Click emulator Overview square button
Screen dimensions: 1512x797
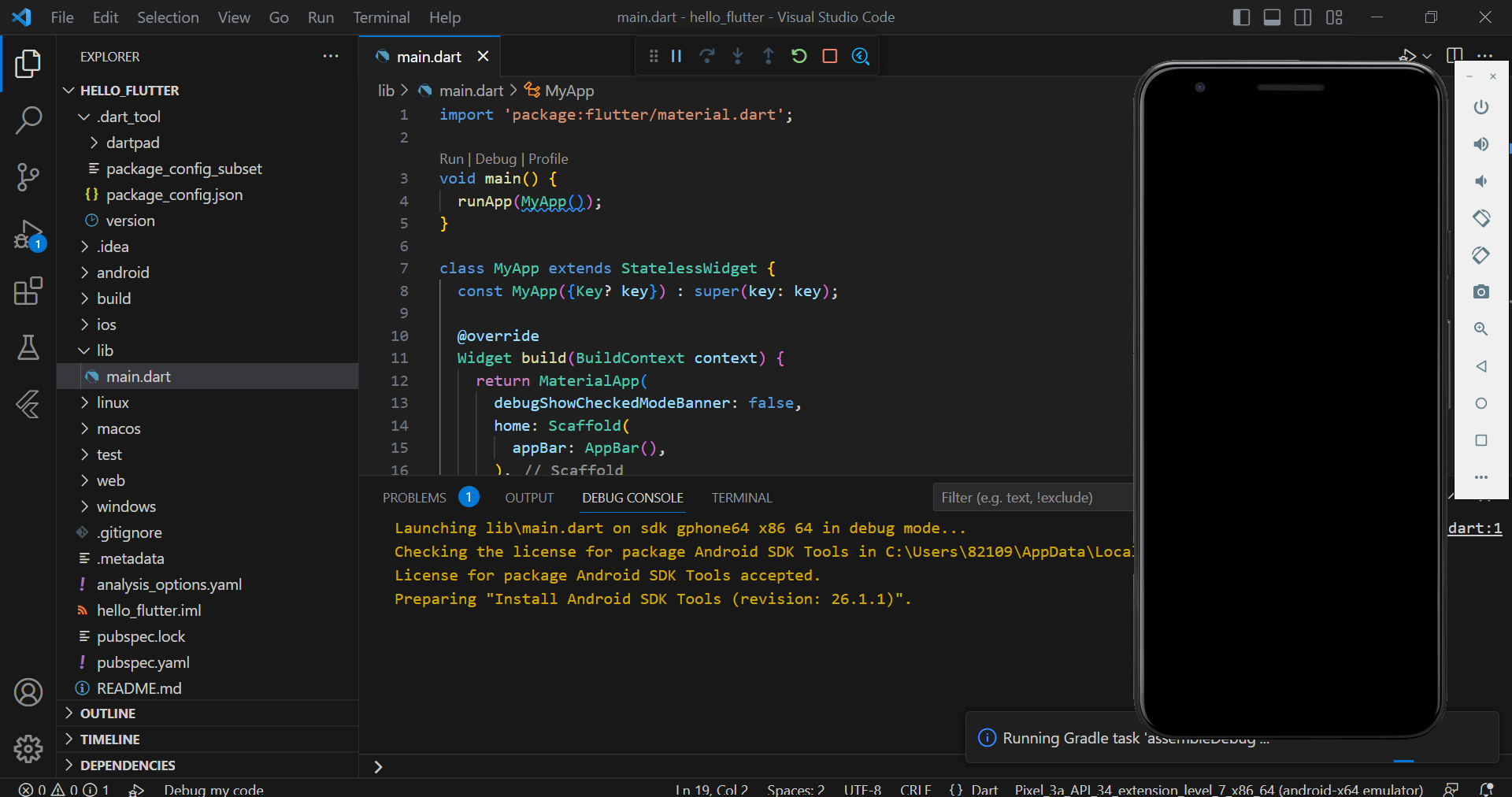point(1481,440)
